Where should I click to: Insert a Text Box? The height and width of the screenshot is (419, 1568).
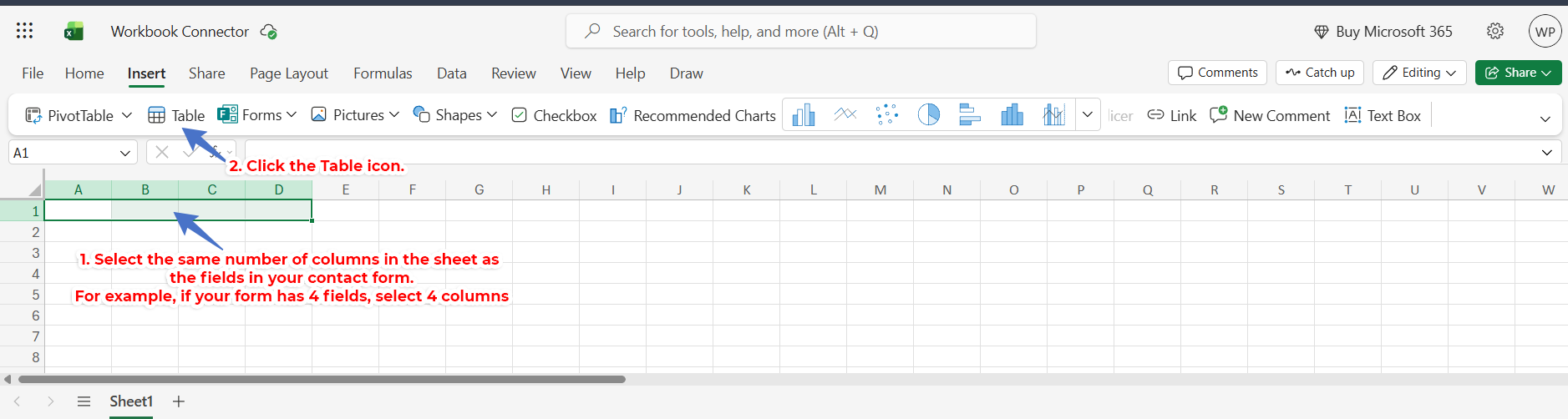tap(1383, 115)
